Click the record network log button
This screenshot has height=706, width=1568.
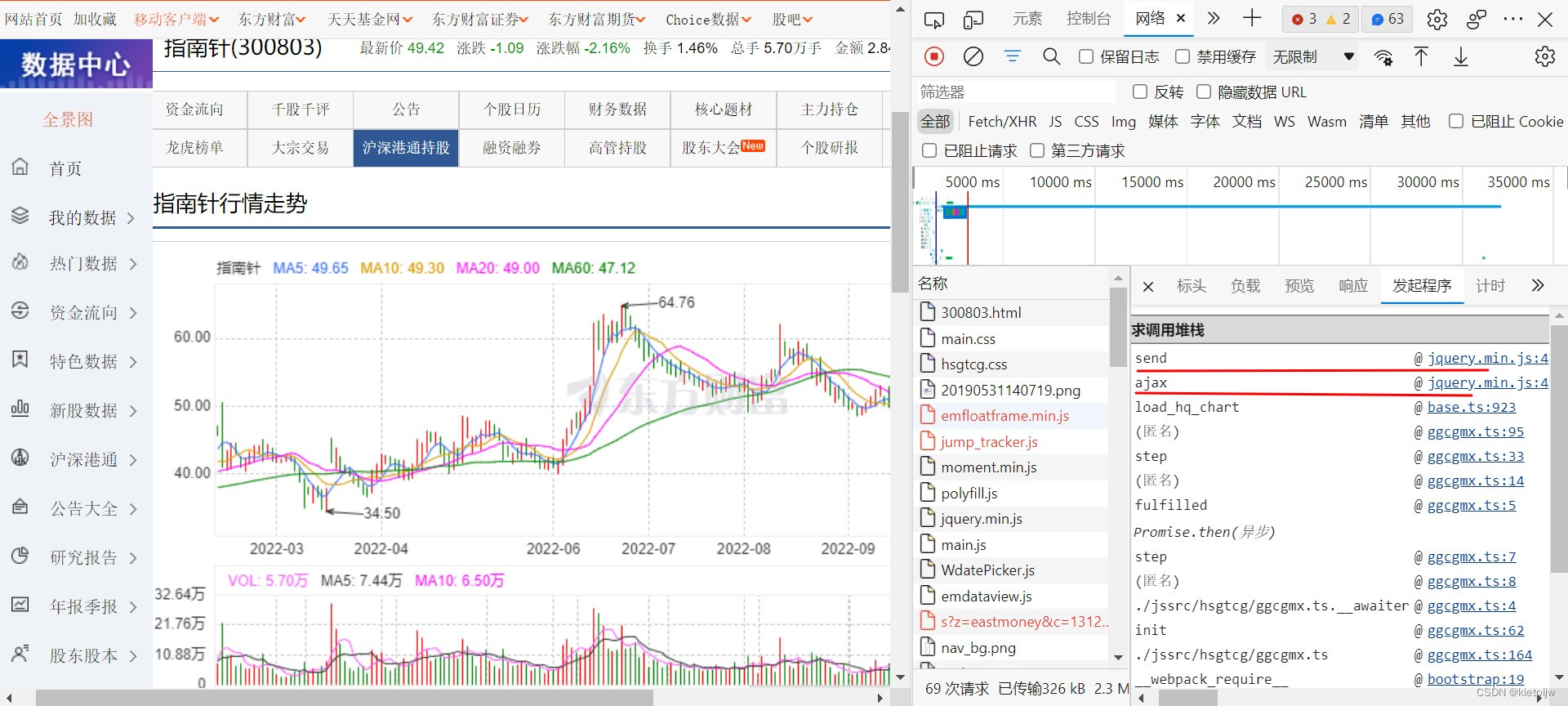coord(934,56)
